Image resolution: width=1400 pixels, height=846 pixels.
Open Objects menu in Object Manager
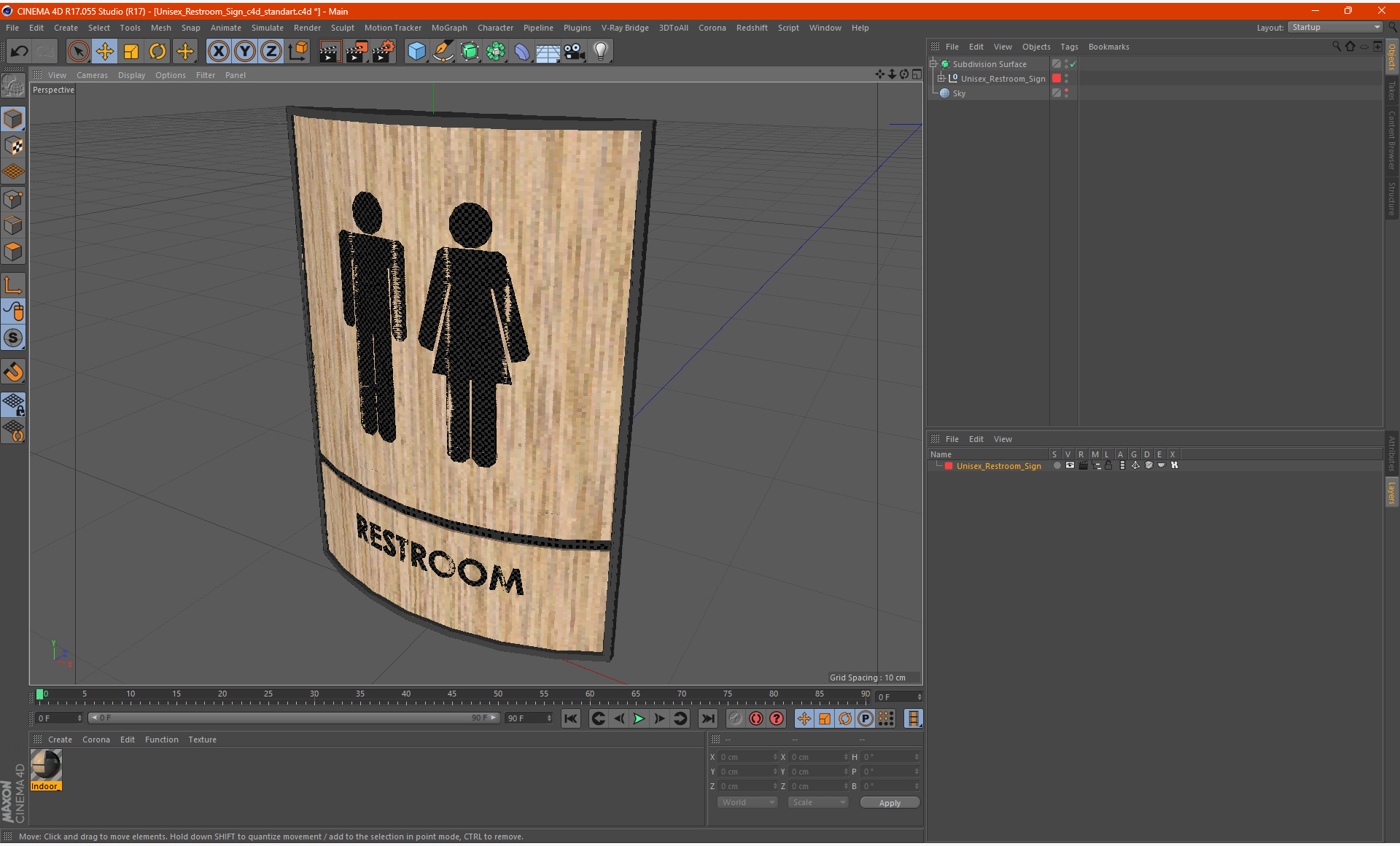1036,47
